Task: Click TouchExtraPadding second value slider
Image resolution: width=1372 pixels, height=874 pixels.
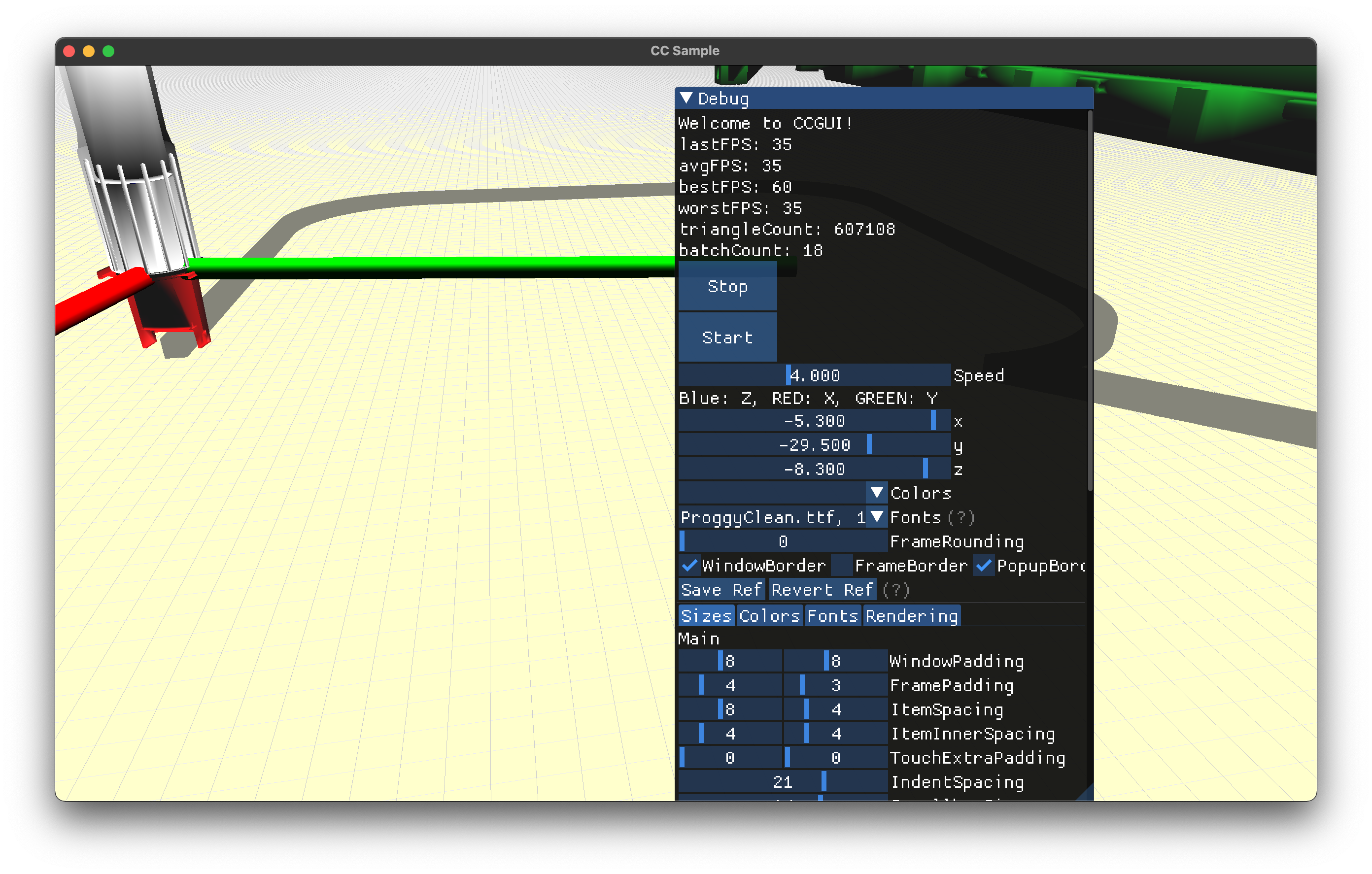Action: click(835, 758)
